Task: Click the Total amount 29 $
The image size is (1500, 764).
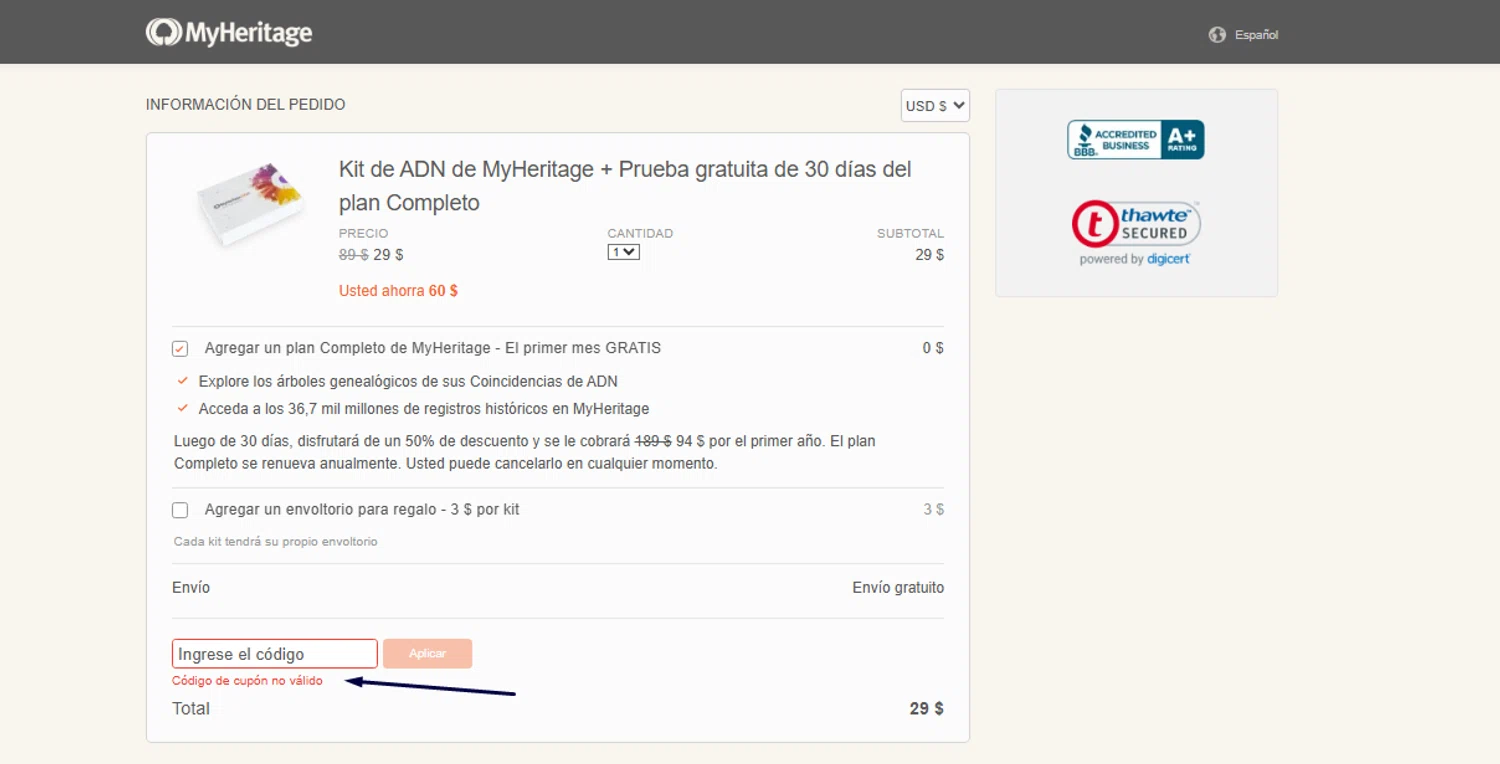Action: (x=927, y=709)
